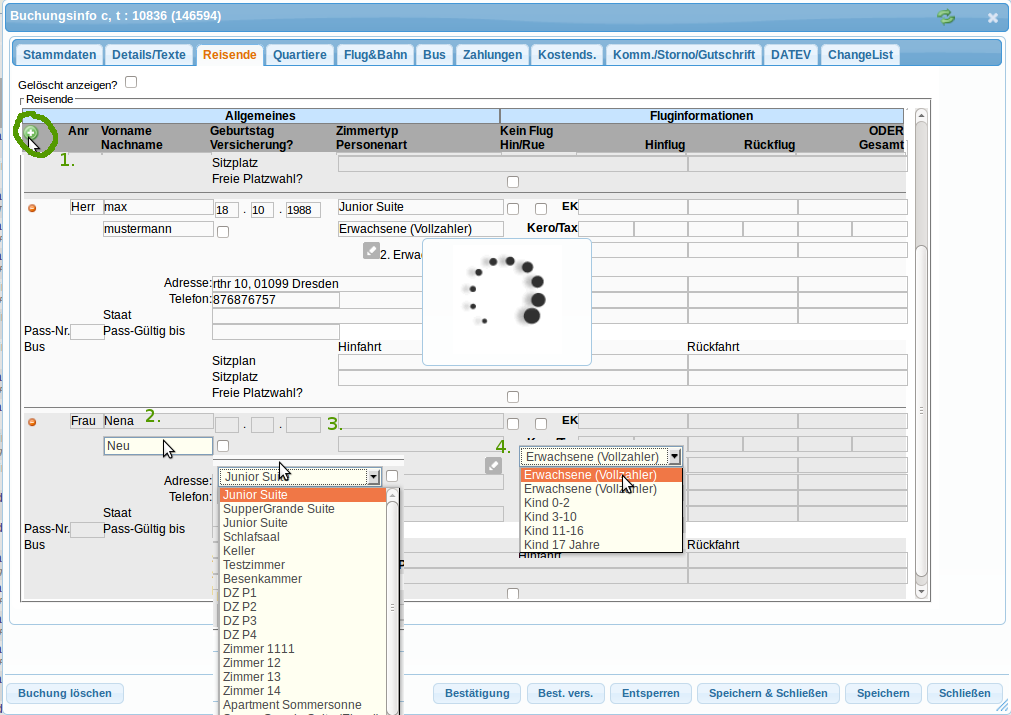Screen dimensions: 1011x715
Task: Switch to the Quartiere tab
Action: pos(299,55)
